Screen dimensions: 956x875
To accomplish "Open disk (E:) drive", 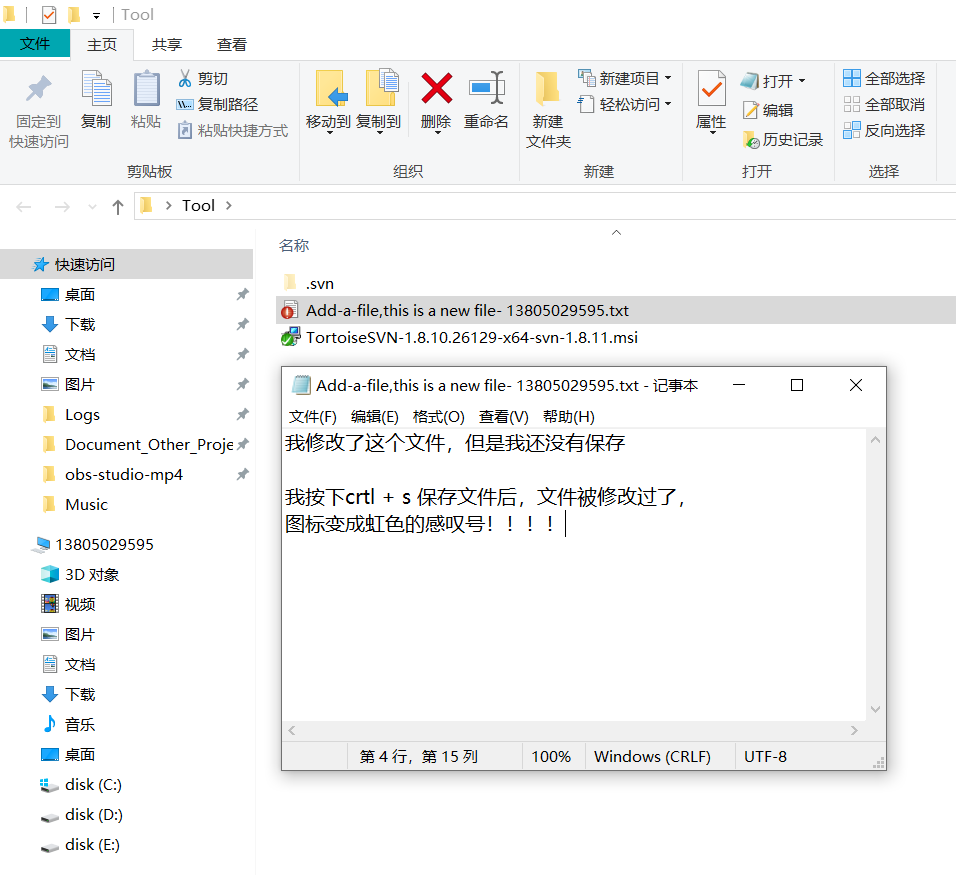I will point(92,845).
